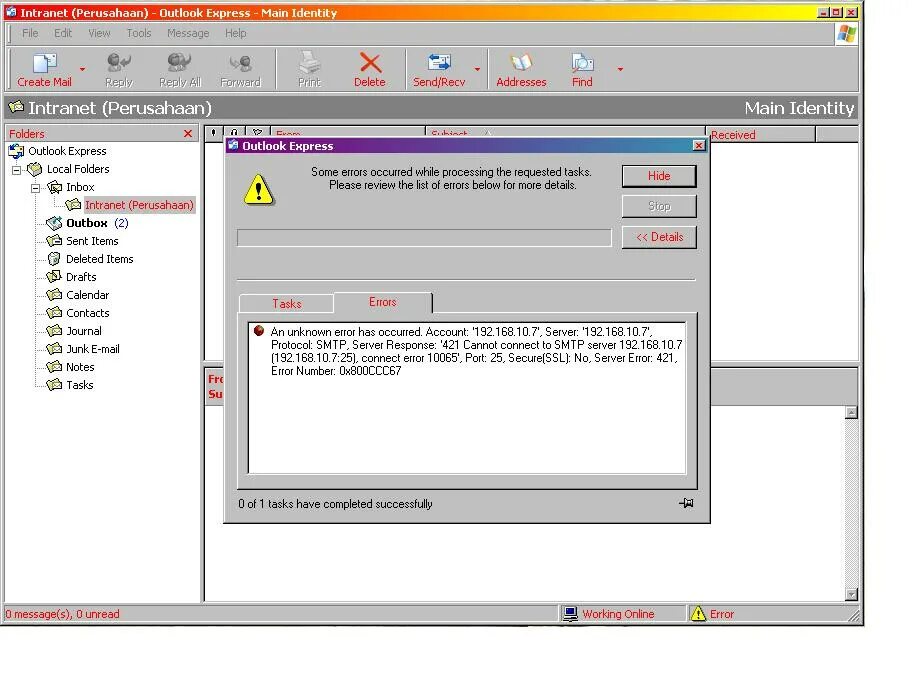Click the Hide button in error dialog

[659, 176]
